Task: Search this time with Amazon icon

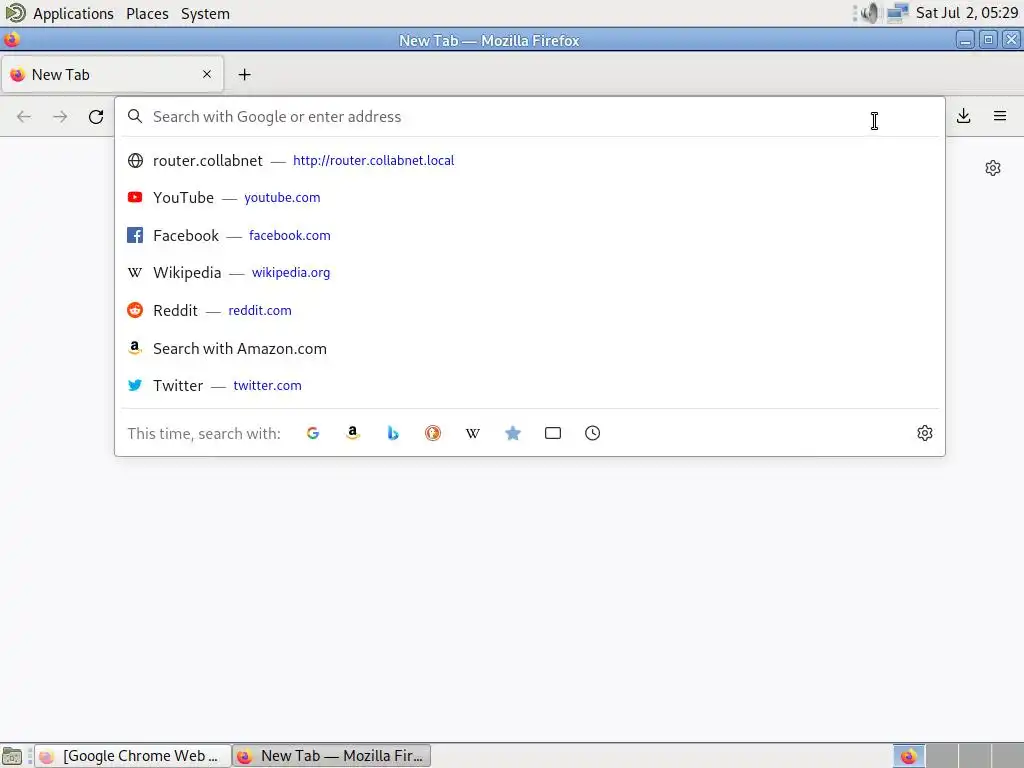Action: point(353,433)
